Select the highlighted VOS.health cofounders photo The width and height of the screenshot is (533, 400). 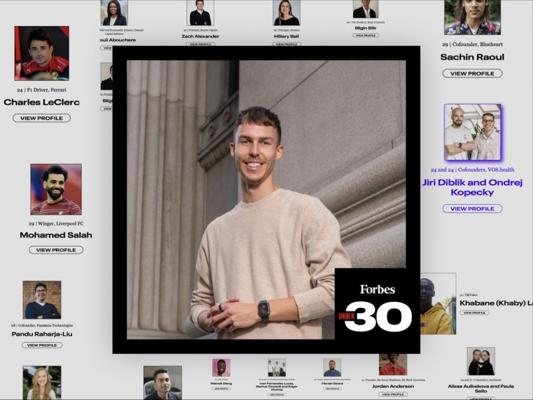click(472, 132)
